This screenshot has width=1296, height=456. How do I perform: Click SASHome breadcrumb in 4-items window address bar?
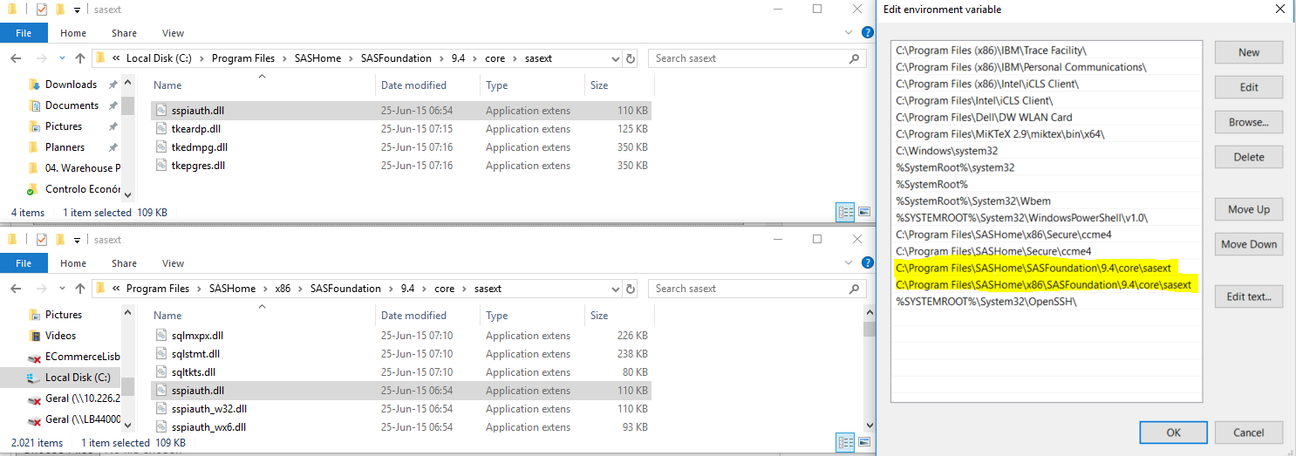point(317,58)
